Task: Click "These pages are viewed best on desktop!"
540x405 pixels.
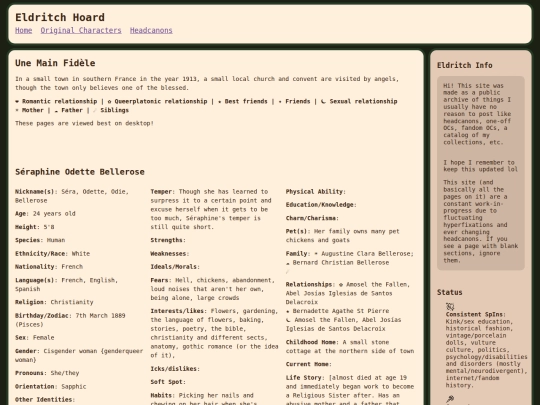Action: point(84,123)
